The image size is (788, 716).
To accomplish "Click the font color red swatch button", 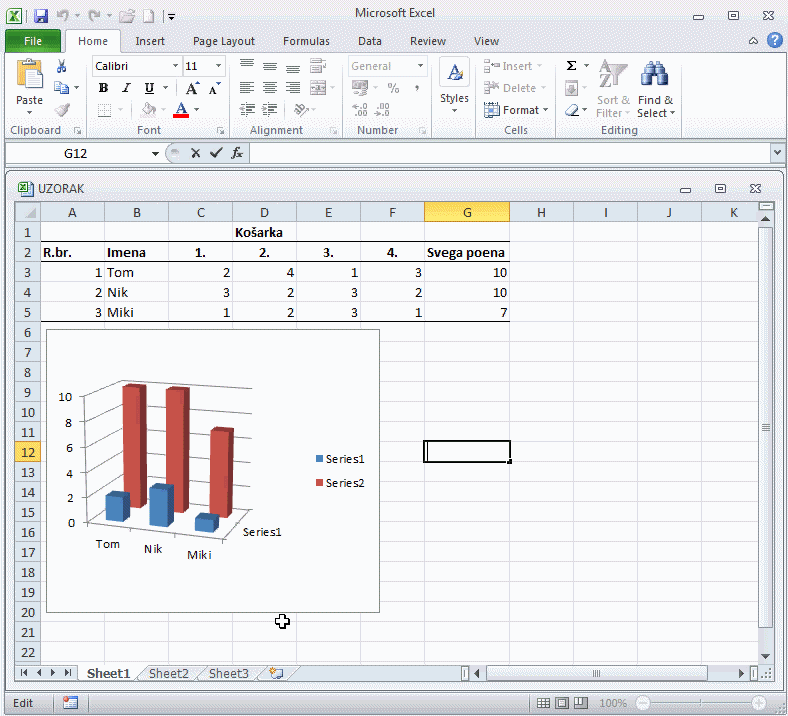I will (x=181, y=110).
